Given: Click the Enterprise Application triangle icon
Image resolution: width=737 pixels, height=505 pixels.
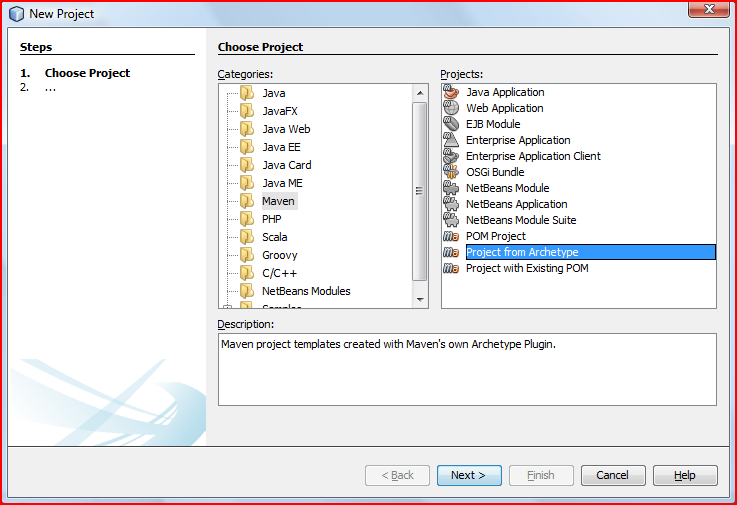Looking at the screenshot, I should point(451,140).
